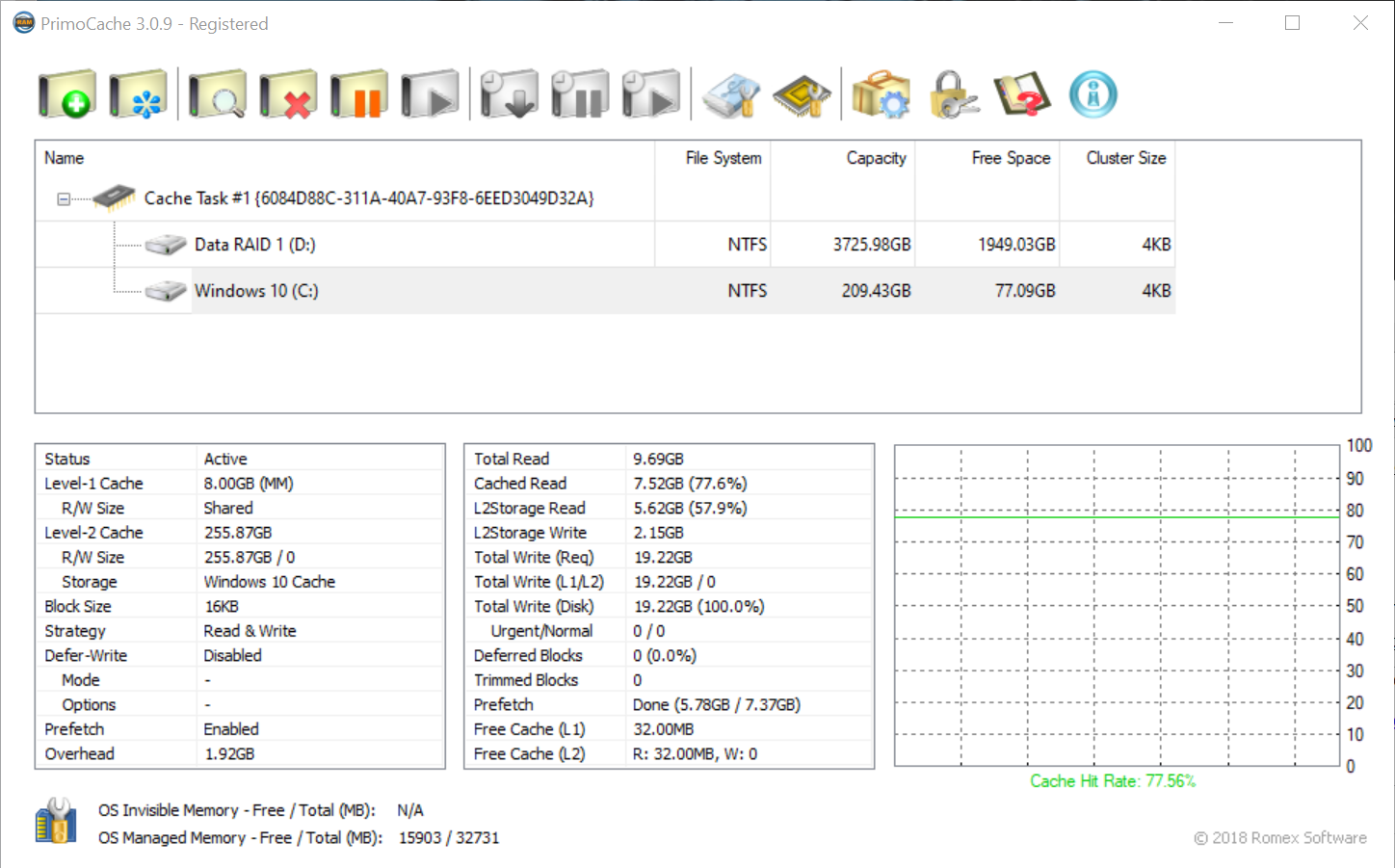Collapse Cache Task #1 tree node
The height and width of the screenshot is (868, 1395).
tap(64, 199)
